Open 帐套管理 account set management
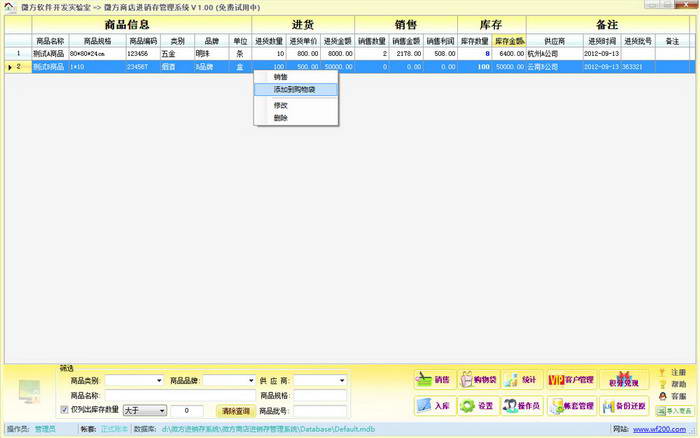The width and height of the screenshot is (700, 438). pyautogui.click(x=571, y=405)
